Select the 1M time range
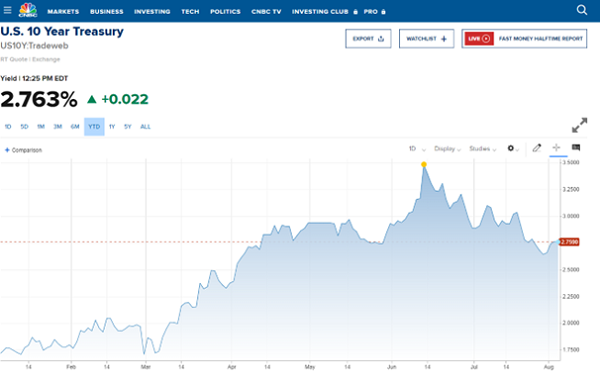This screenshot has width=600, height=383. coord(41,127)
